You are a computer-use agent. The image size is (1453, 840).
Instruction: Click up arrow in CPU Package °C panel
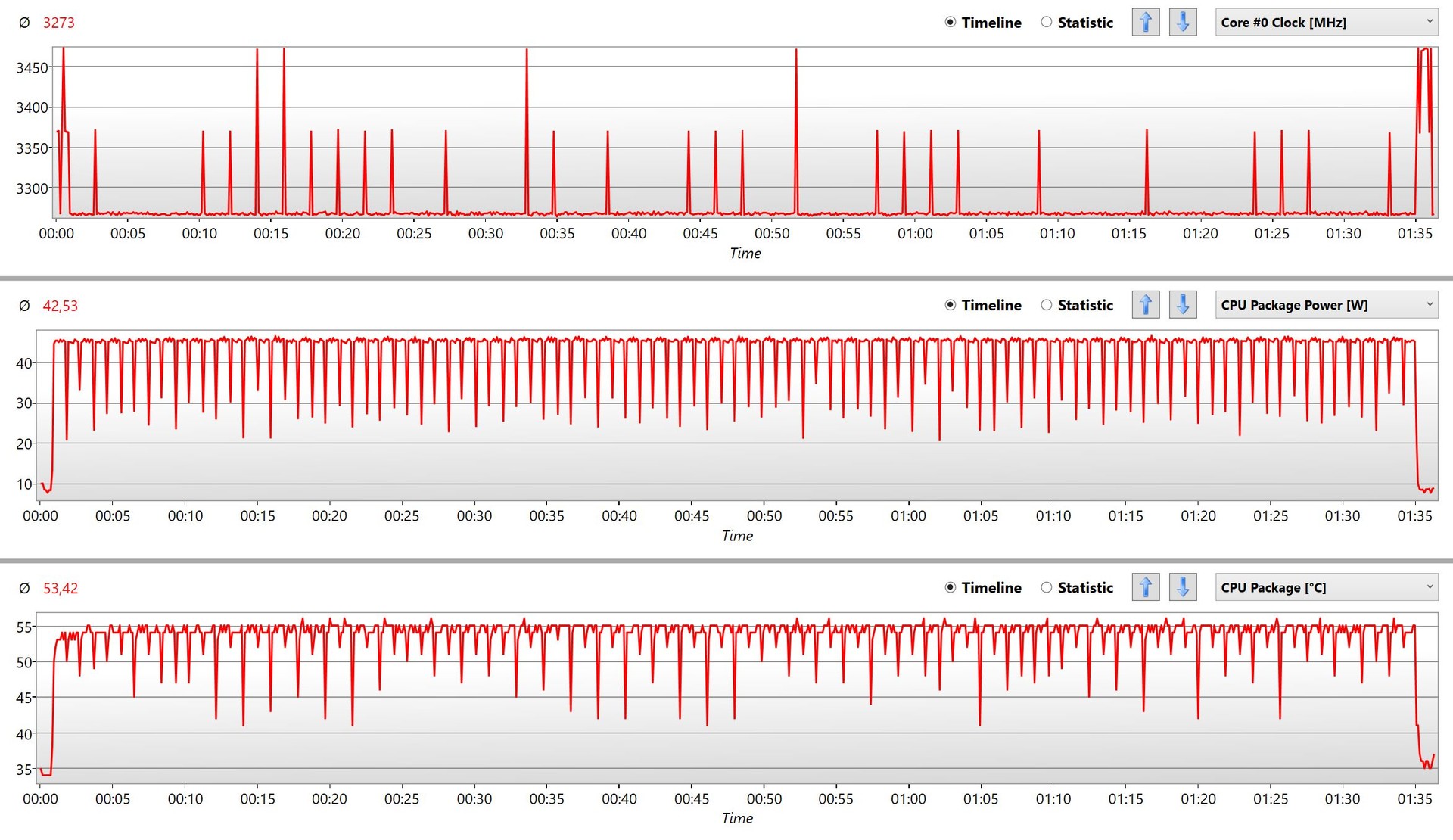pyautogui.click(x=1145, y=587)
